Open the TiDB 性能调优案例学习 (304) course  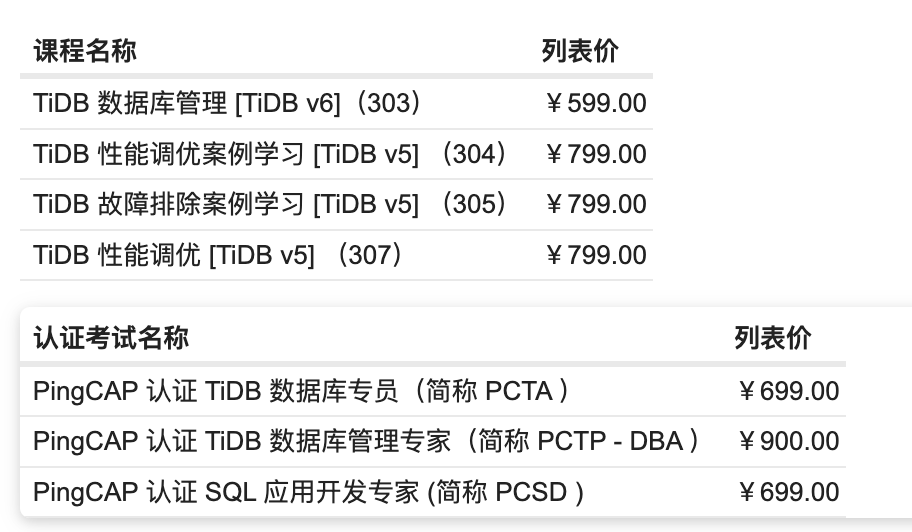270,154
